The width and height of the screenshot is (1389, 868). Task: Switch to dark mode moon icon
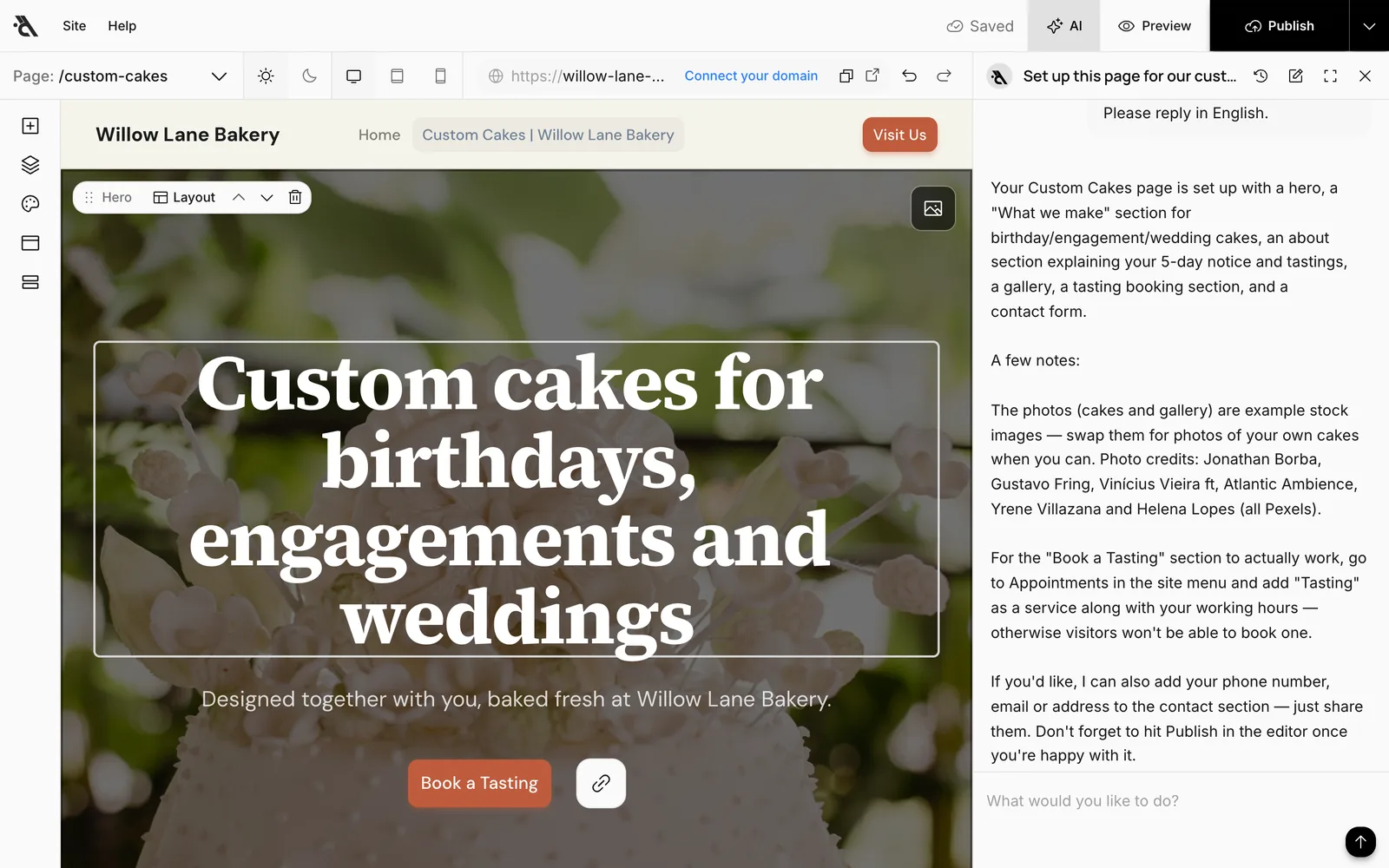coord(309,76)
